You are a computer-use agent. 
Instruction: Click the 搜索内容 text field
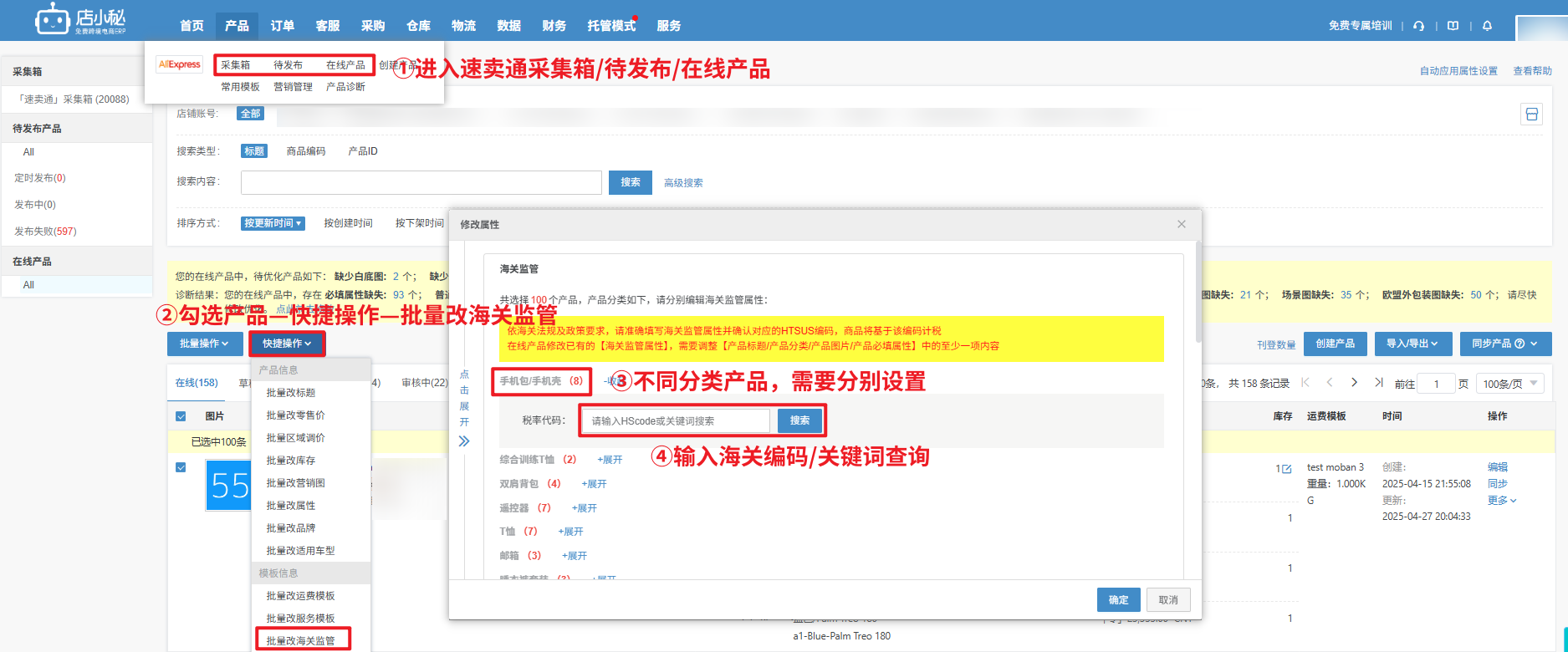(x=421, y=182)
